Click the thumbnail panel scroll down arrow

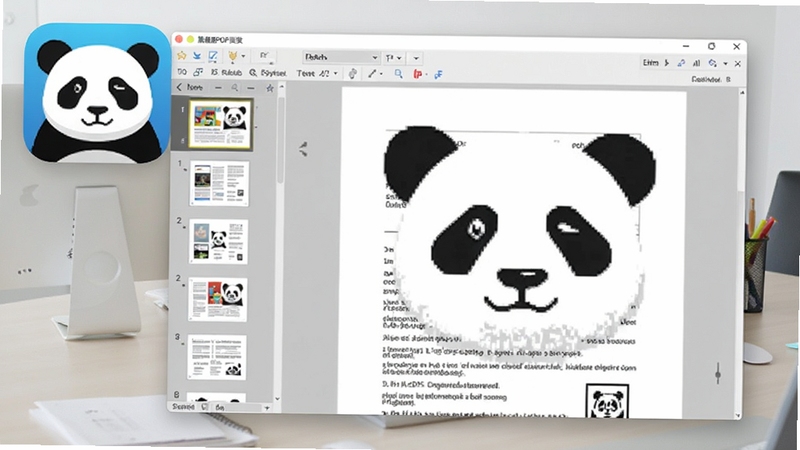coord(277,399)
